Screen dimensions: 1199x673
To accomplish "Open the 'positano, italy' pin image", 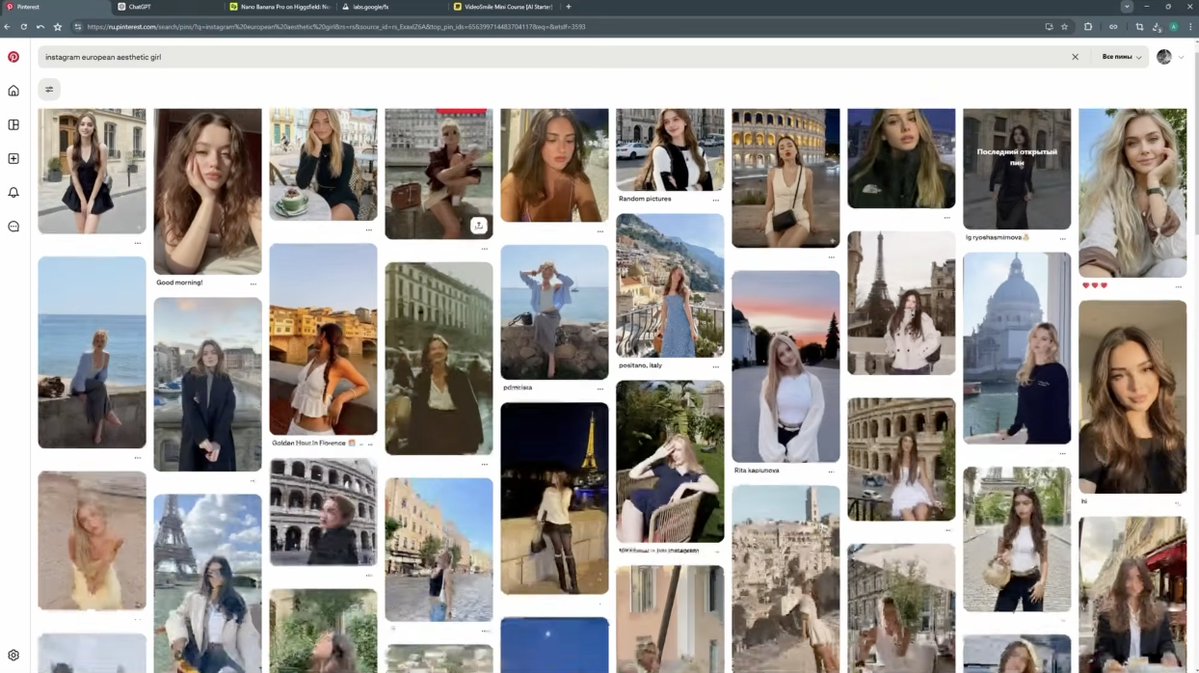I will pos(670,285).
